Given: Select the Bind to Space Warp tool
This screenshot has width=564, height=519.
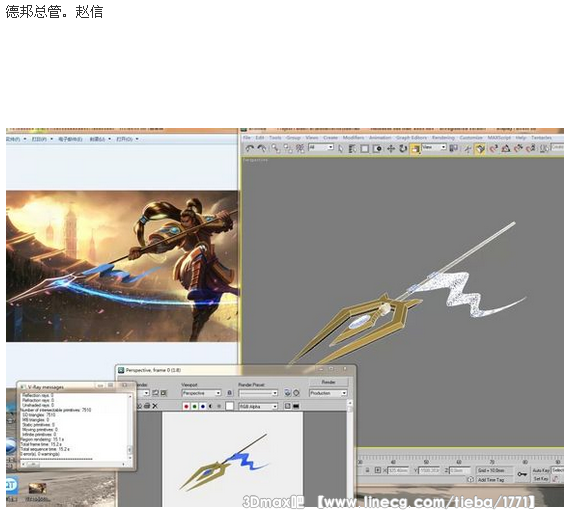Looking at the screenshot, I should click(300, 148).
